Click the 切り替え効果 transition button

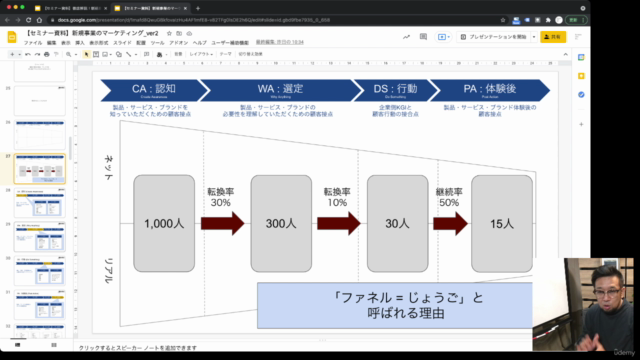250,54
